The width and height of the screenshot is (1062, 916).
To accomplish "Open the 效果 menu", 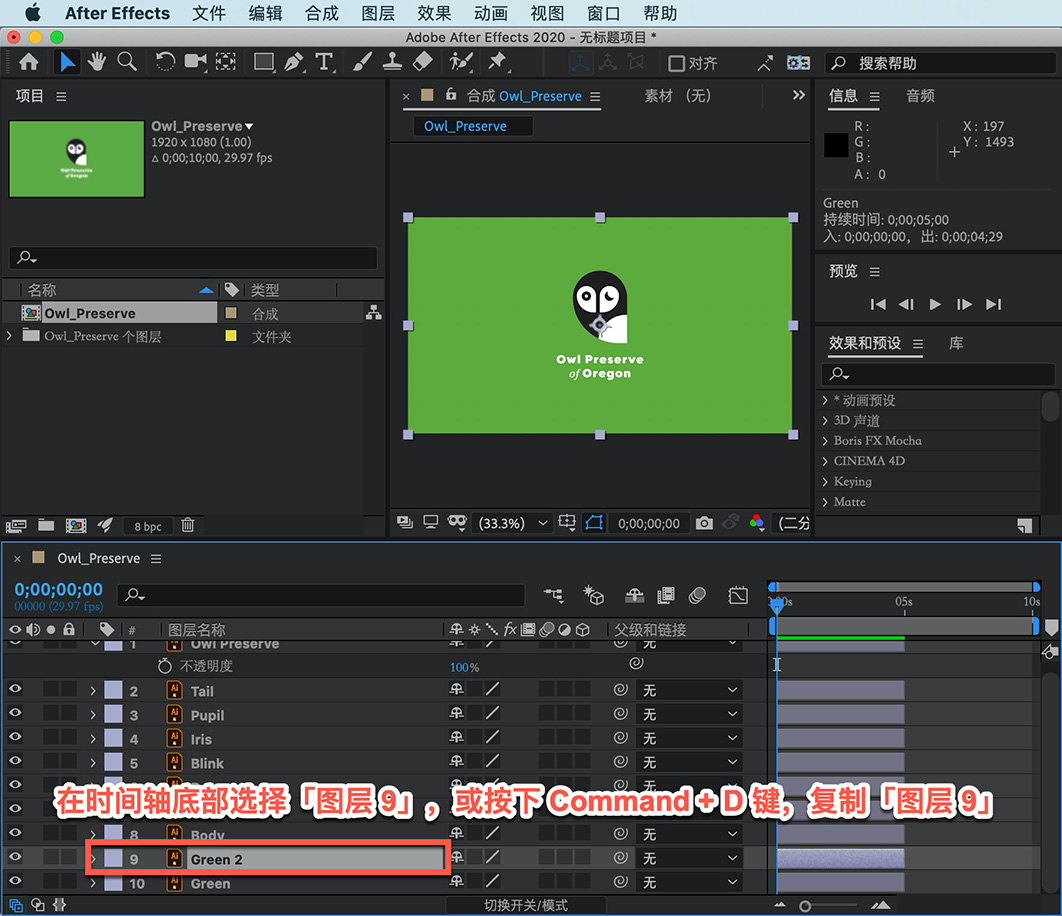I will [x=434, y=14].
